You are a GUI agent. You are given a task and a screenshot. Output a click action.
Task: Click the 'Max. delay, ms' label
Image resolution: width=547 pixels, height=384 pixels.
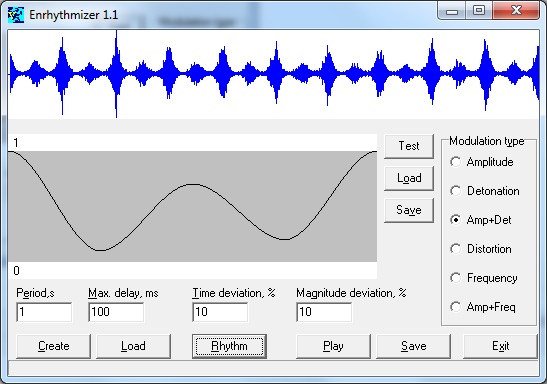[123, 293]
